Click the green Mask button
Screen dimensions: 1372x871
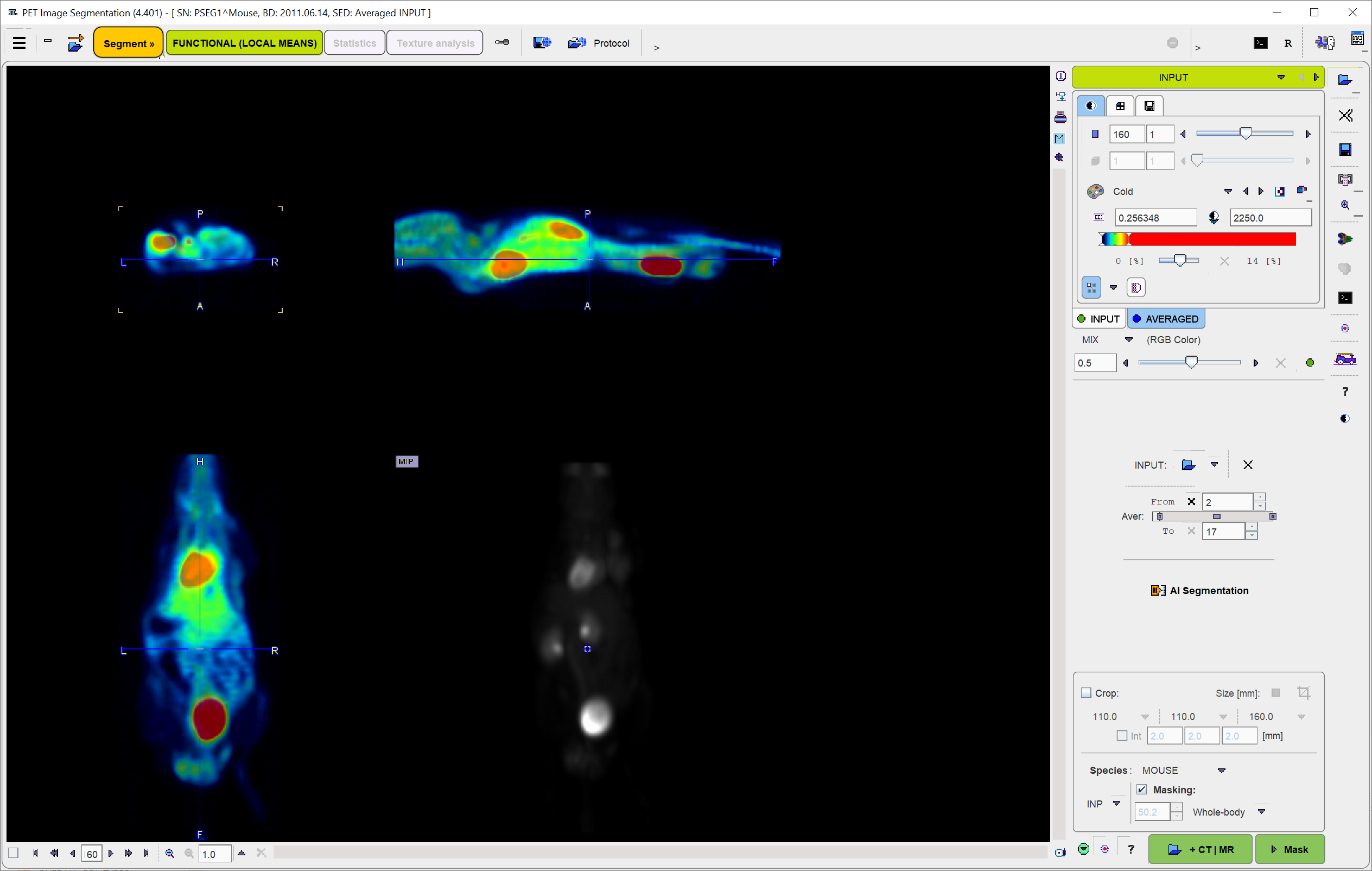1290,849
